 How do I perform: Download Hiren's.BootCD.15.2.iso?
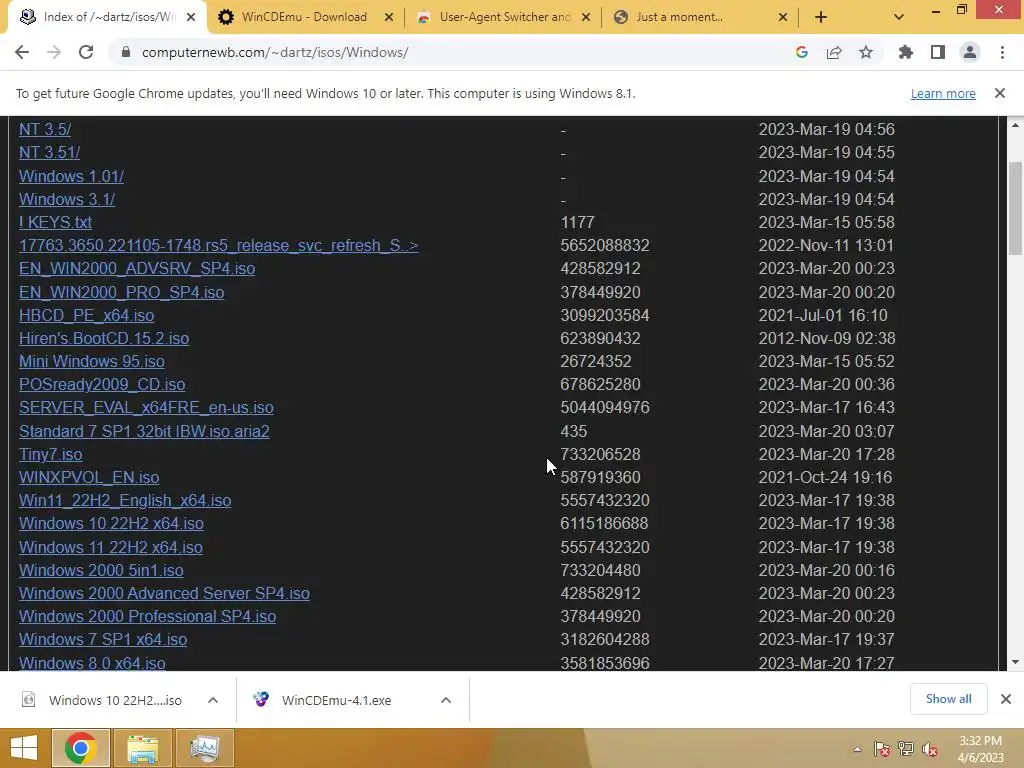(104, 338)
